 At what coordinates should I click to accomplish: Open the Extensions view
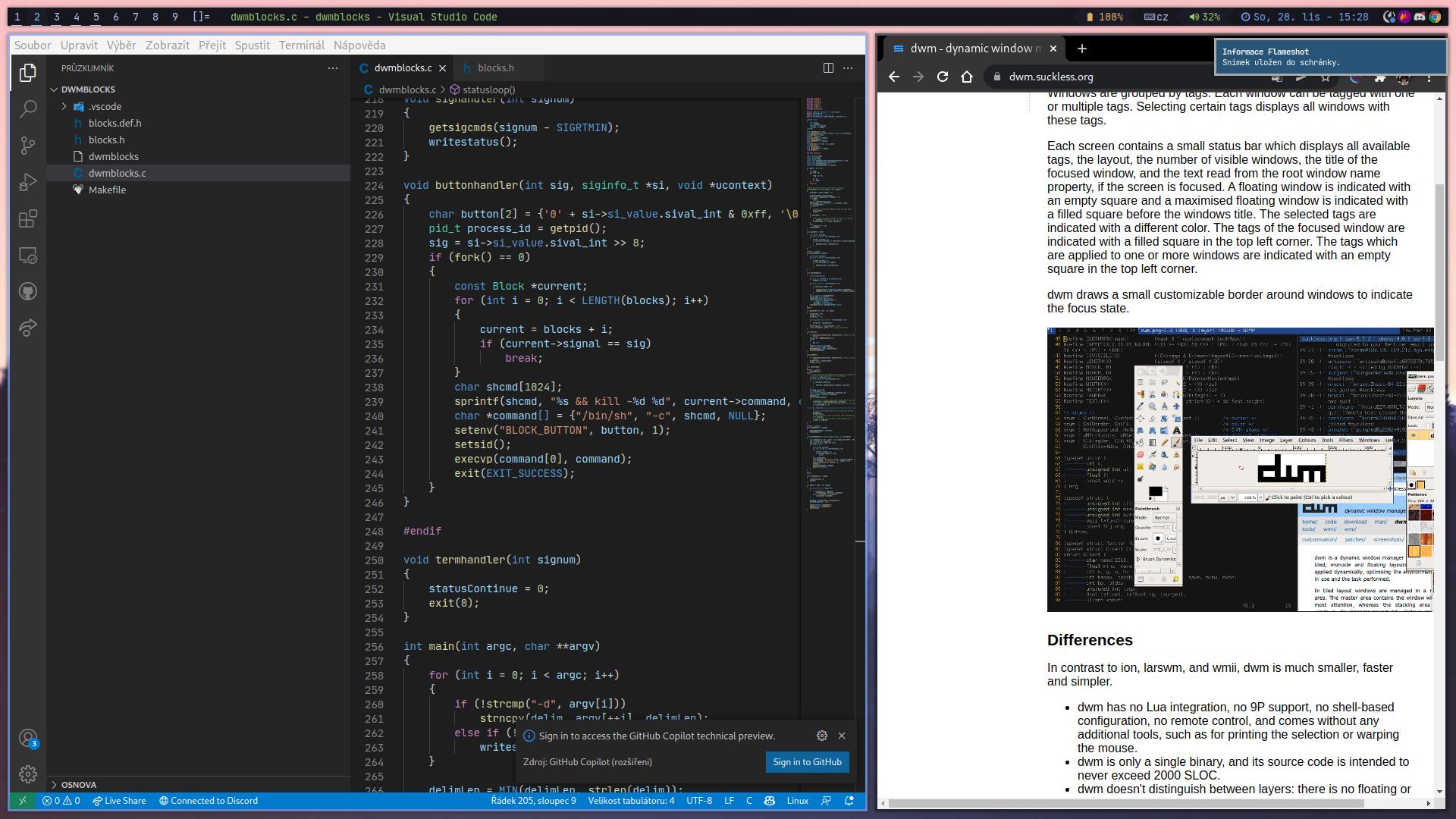coord(28,219)
